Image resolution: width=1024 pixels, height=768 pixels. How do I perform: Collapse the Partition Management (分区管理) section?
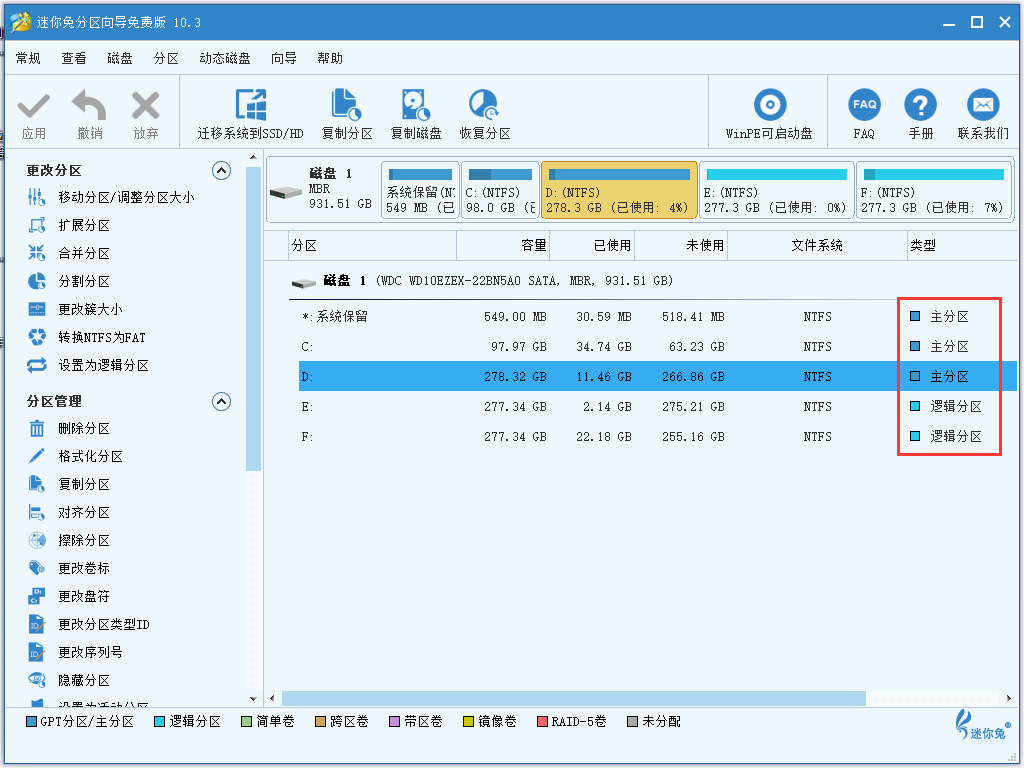pyautogui.click(x=221, y=402)
